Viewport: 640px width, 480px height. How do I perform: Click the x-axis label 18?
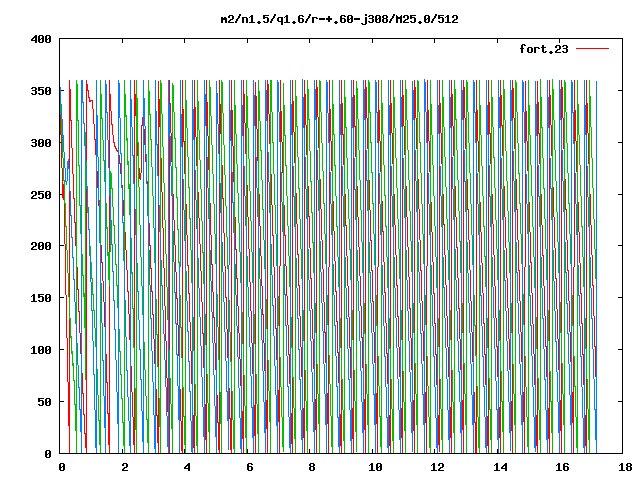tap(625, 467)
